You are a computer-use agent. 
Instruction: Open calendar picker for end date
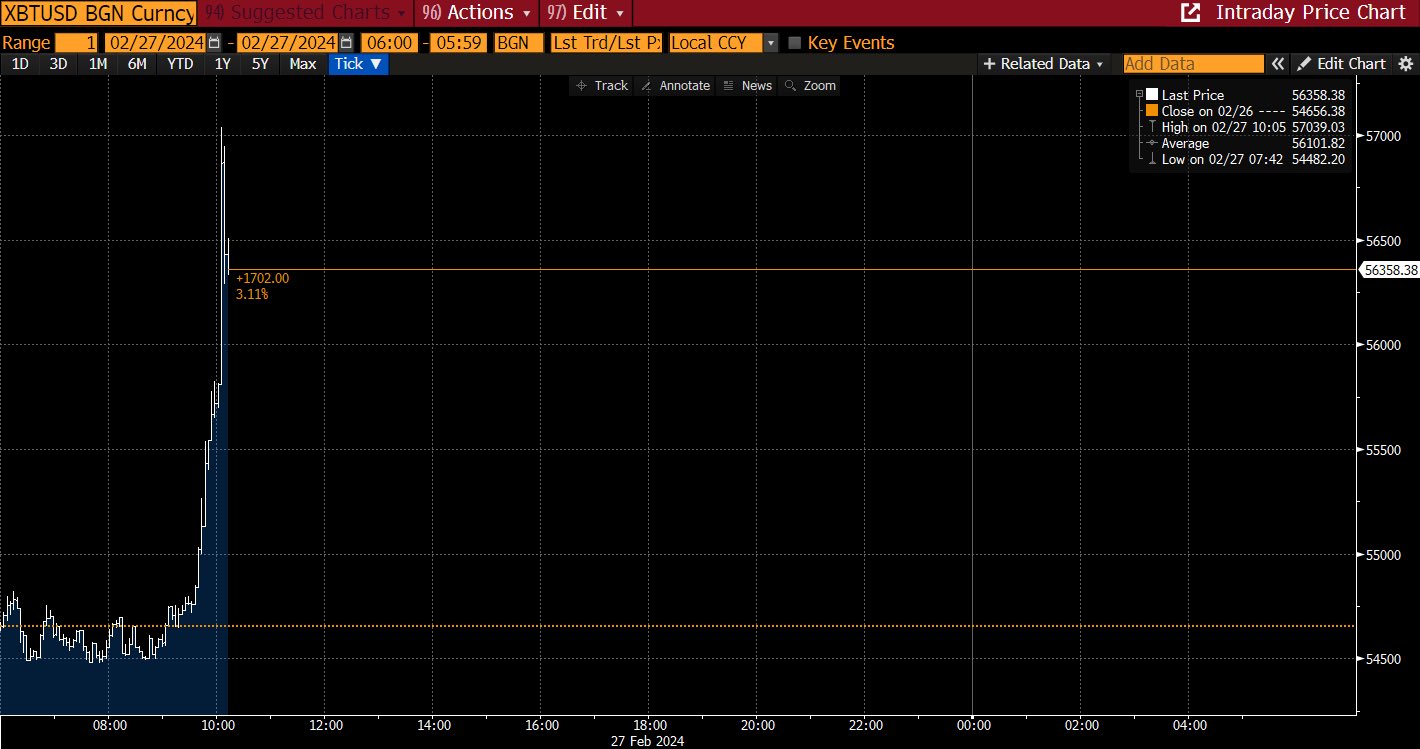click(x=346, y=43)
